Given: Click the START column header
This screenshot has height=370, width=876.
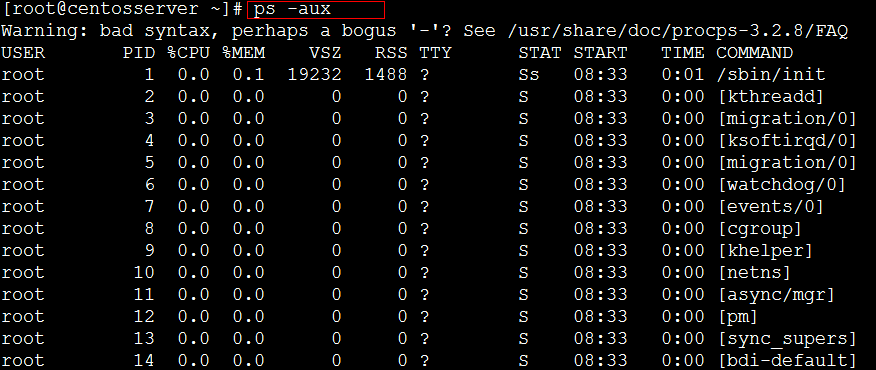Looking at the screenshot, I should [x=601, y=53].
